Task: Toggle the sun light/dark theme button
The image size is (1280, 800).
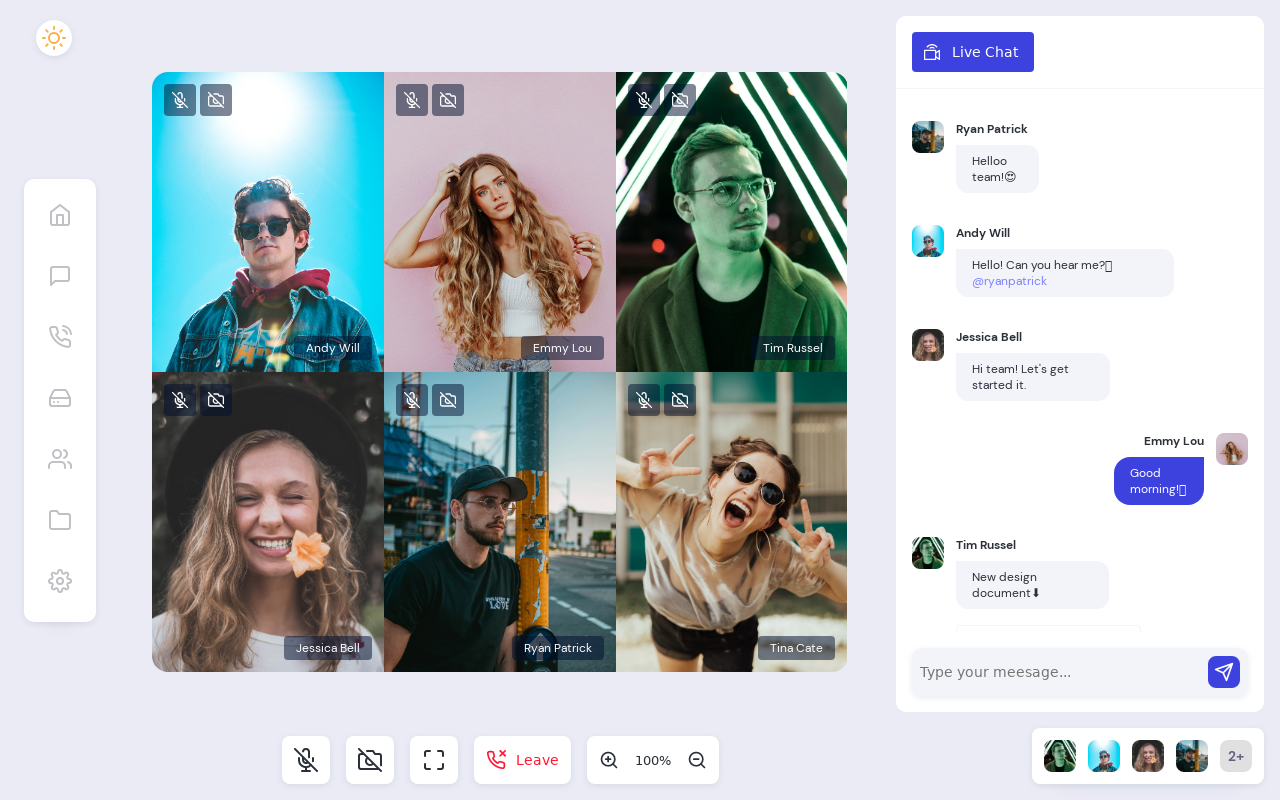Action: point(54,38)
